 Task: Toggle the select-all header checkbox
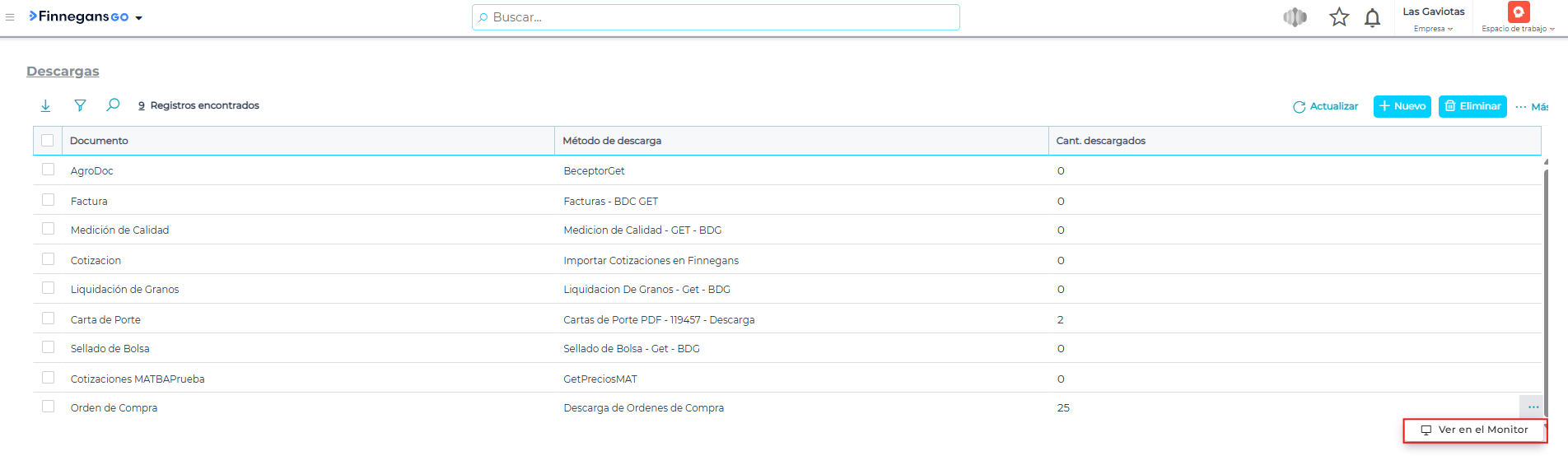[48, 141]
